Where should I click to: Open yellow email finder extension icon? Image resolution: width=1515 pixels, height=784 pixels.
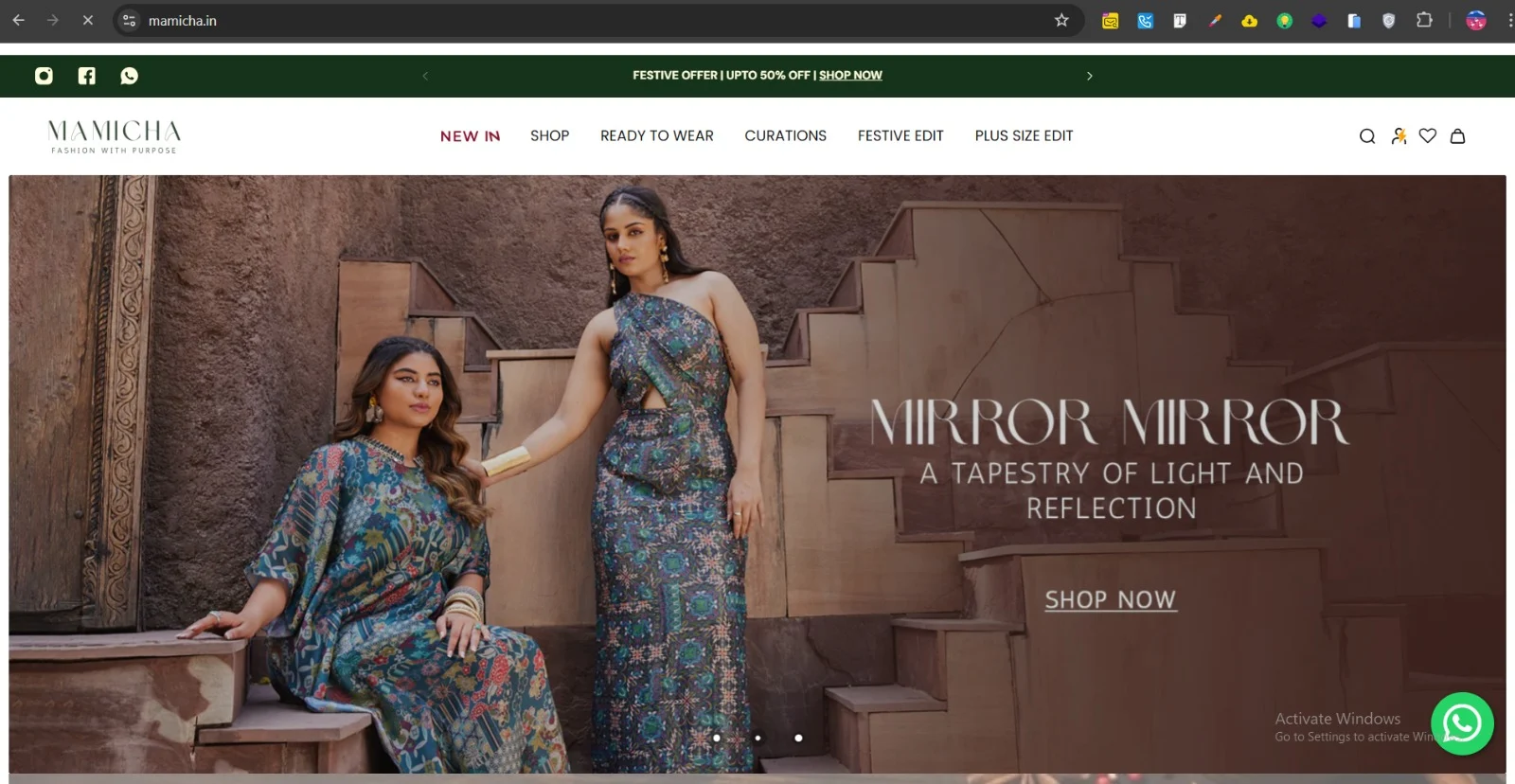pos(1110,21)
